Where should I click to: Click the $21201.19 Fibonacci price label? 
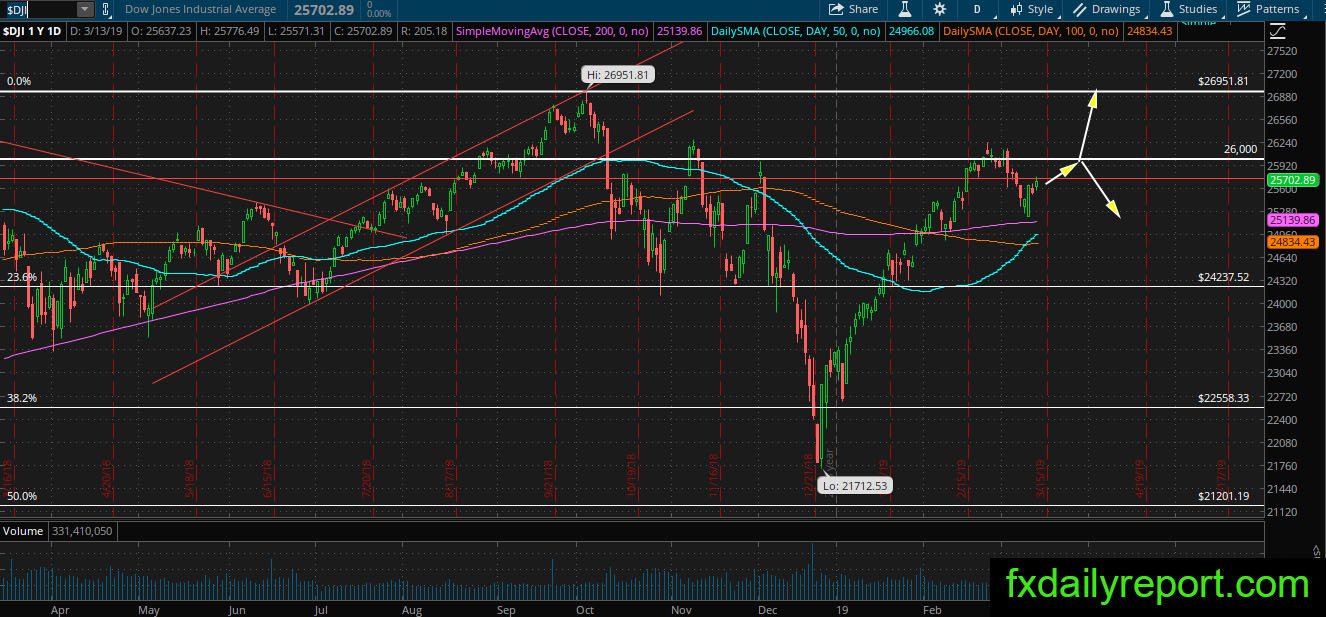coord(1224,496)
